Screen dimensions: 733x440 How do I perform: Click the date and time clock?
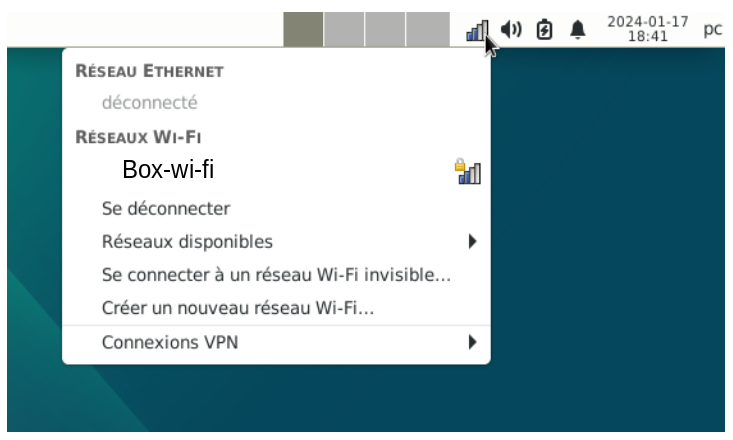[x=647, y=29]
